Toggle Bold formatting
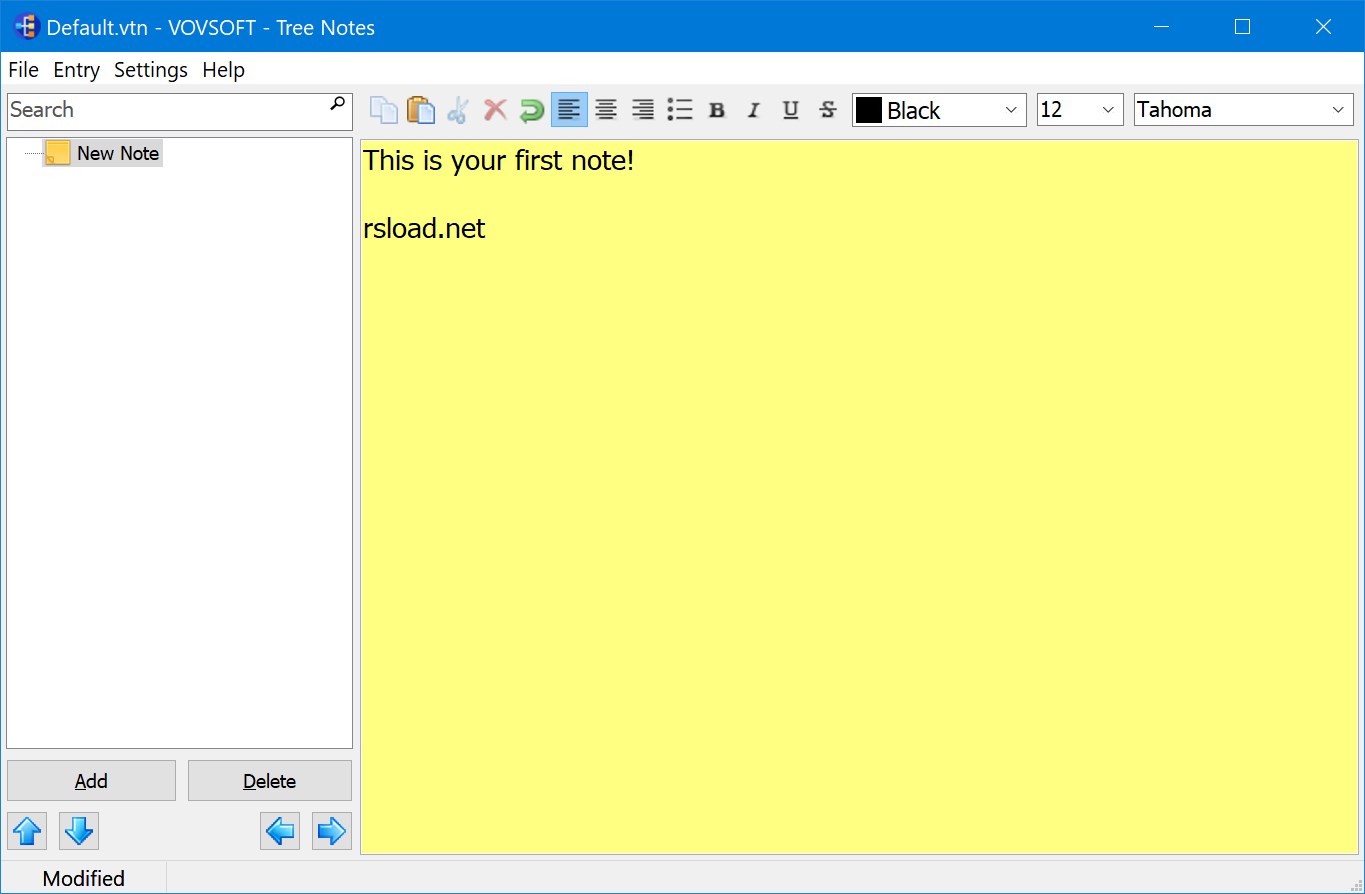This screenshot has height=894, width=1365. pos(717,110)
